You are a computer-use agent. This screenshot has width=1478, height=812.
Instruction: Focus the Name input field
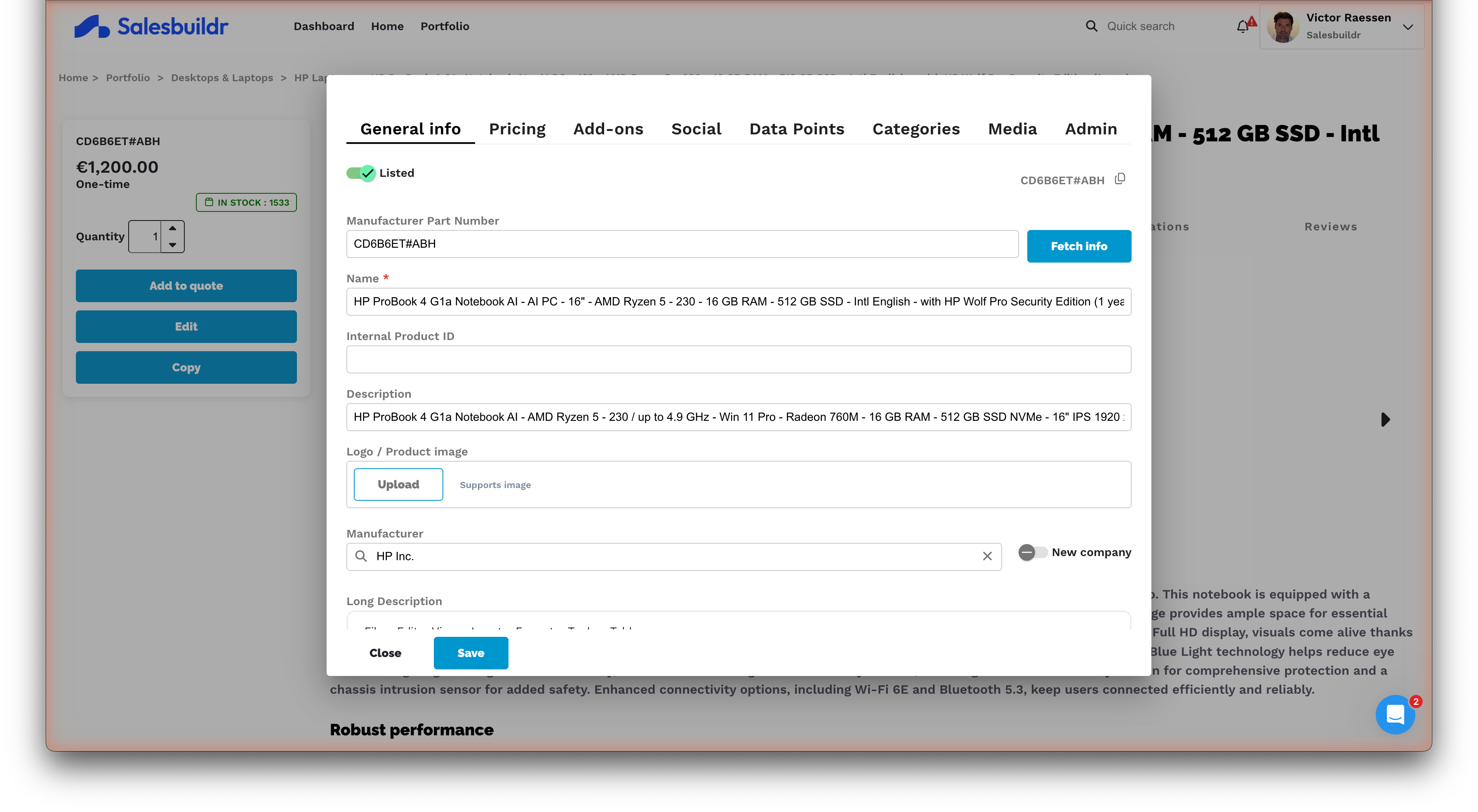pyautogui.click(x=739, y=302)
